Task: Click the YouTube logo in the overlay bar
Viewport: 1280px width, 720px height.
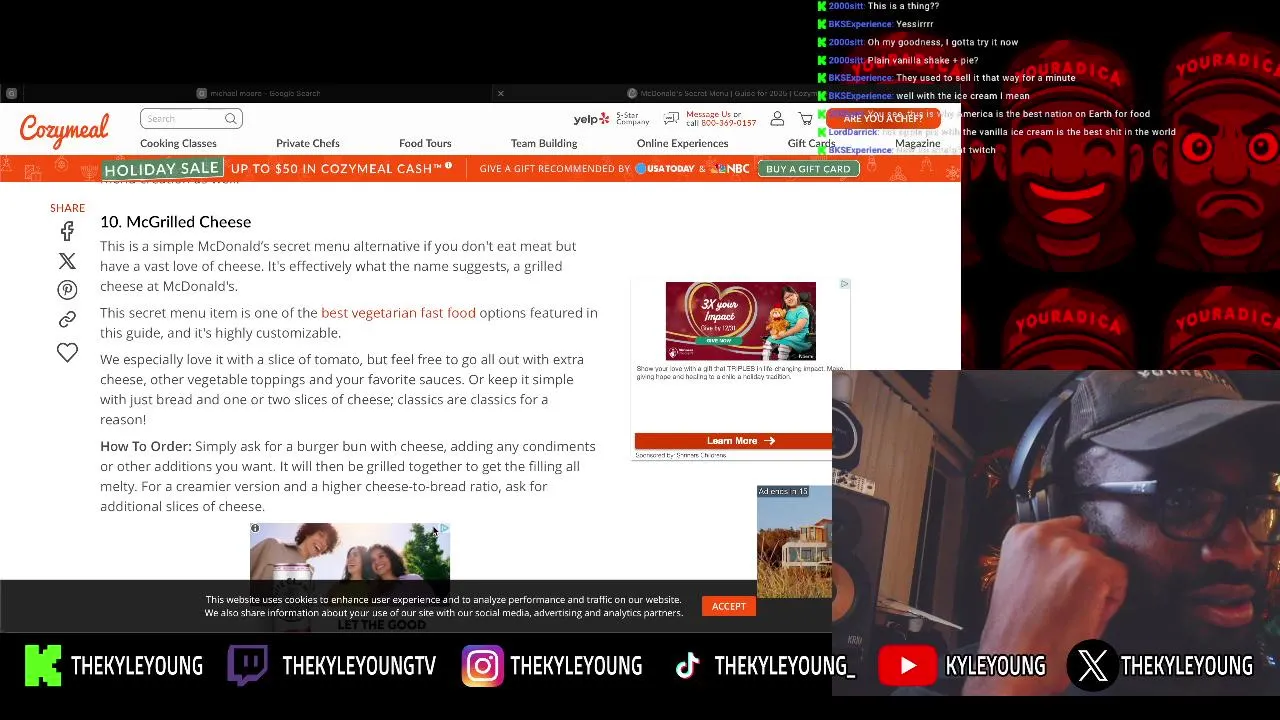Action: (x=908, y=666)
